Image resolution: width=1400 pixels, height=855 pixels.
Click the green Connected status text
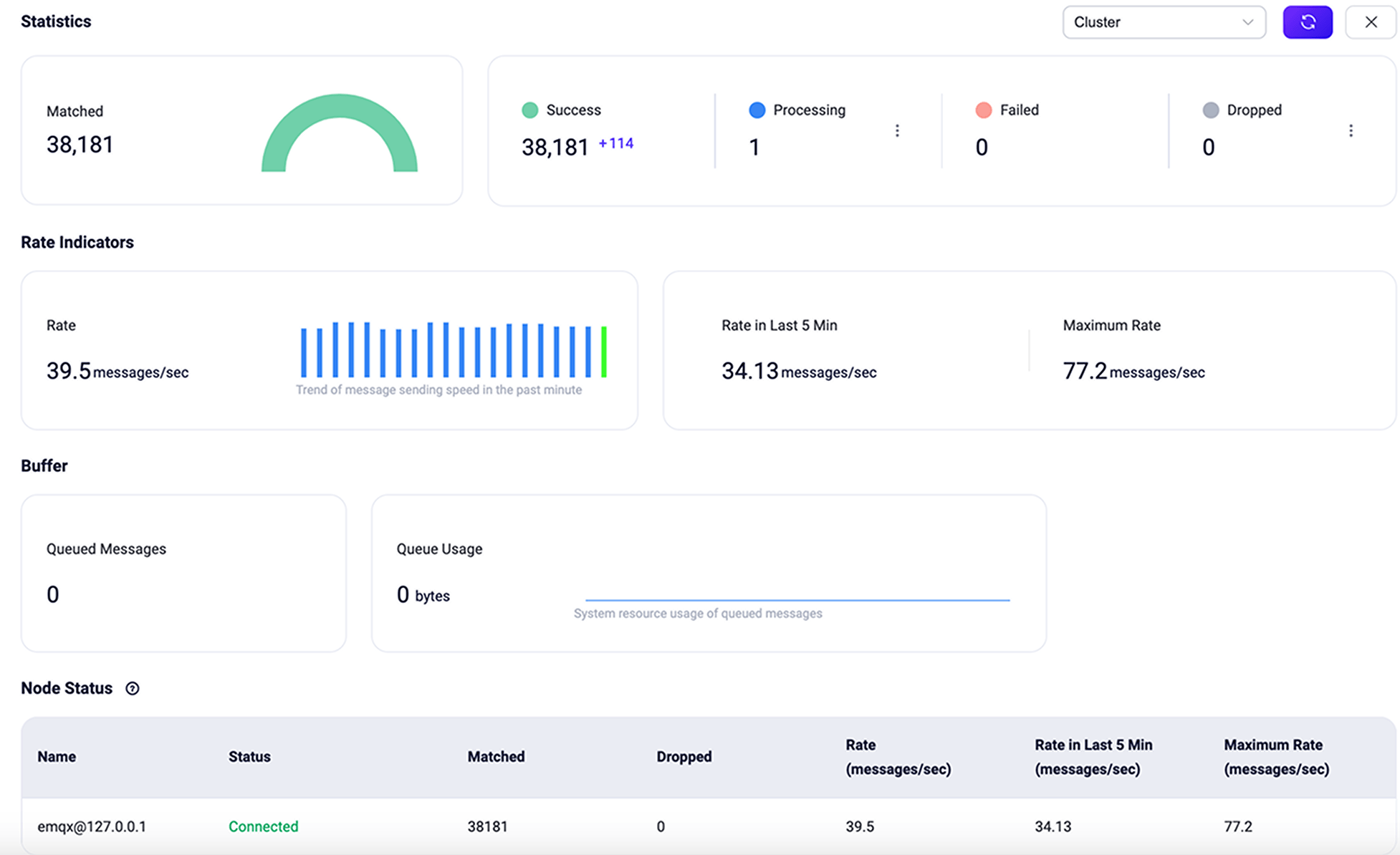pos(263,826)
